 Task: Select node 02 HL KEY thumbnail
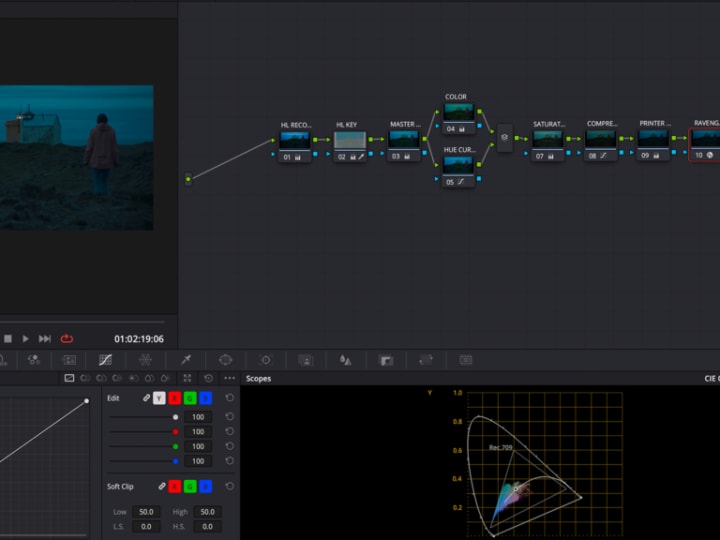pyautogui.click(x=349, y=140)
